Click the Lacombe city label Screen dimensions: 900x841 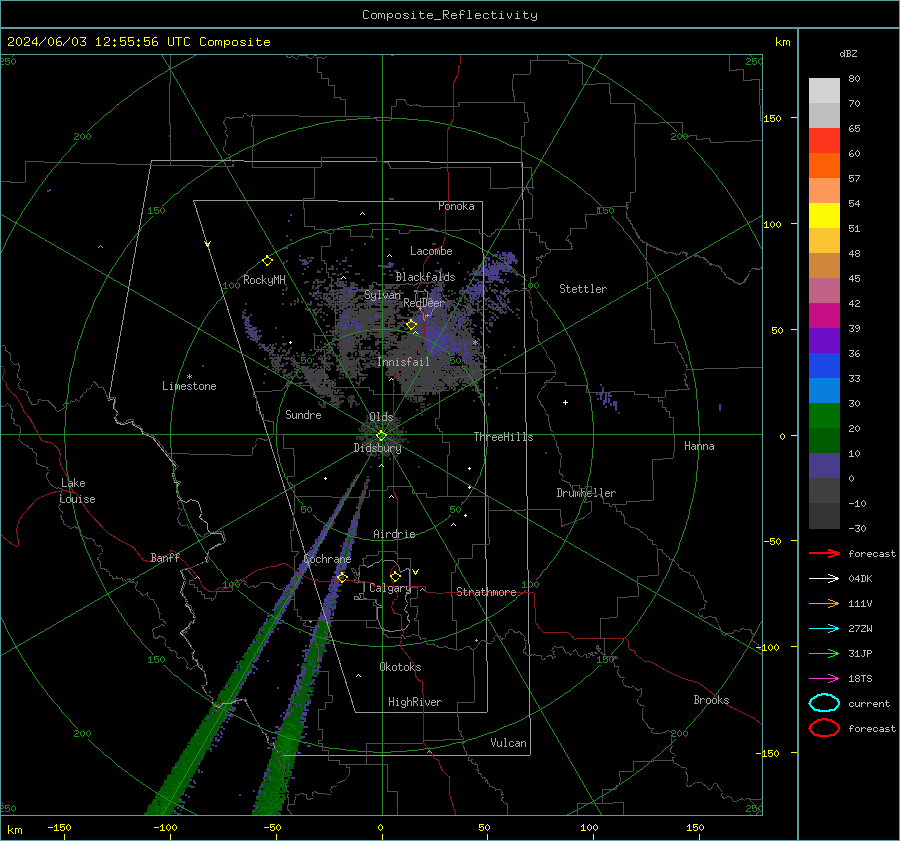(431, 251)
